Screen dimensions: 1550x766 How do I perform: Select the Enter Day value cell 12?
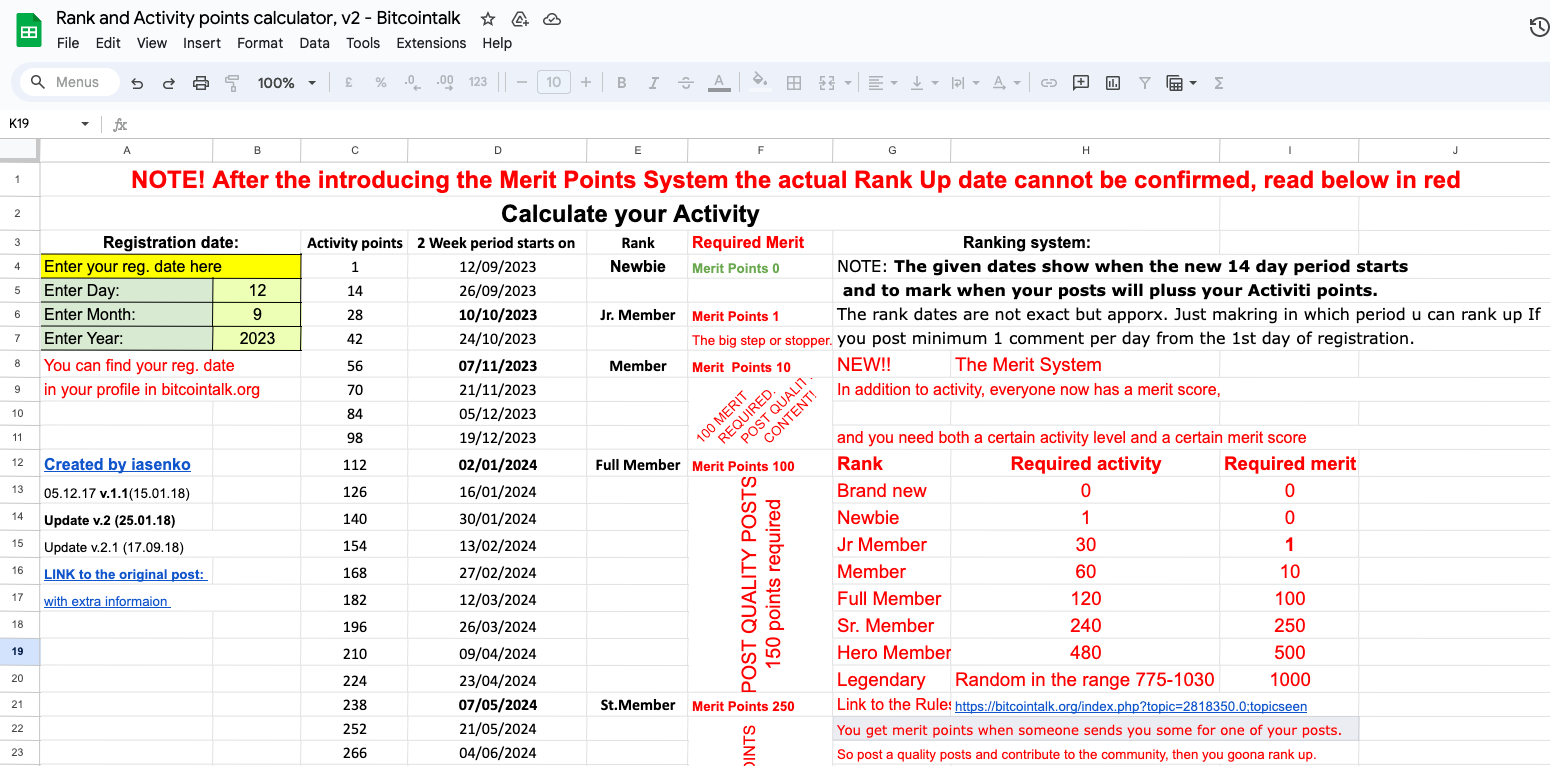[257, 290]
